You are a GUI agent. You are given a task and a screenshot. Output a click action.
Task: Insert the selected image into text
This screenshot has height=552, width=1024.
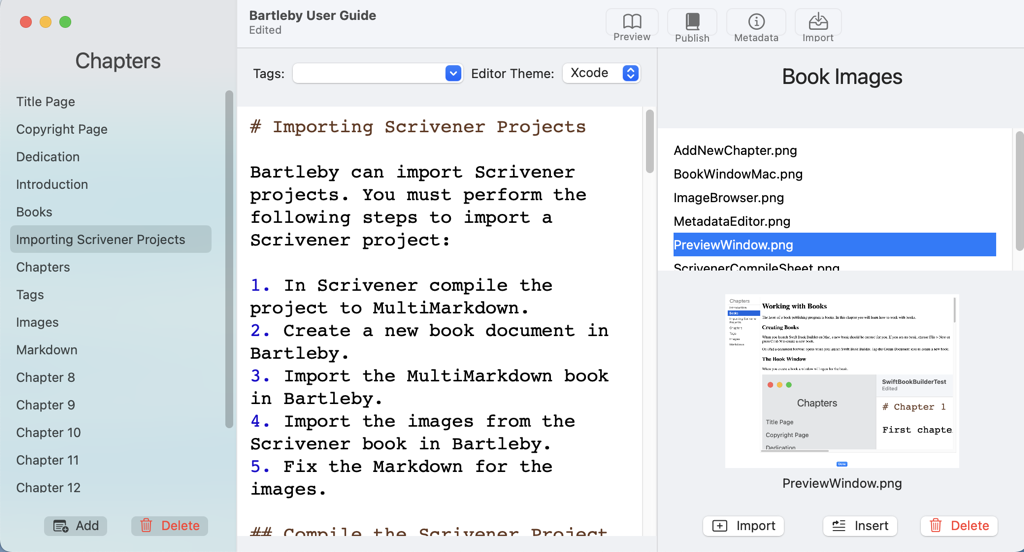pyautogui.click(x=860, y=525)
